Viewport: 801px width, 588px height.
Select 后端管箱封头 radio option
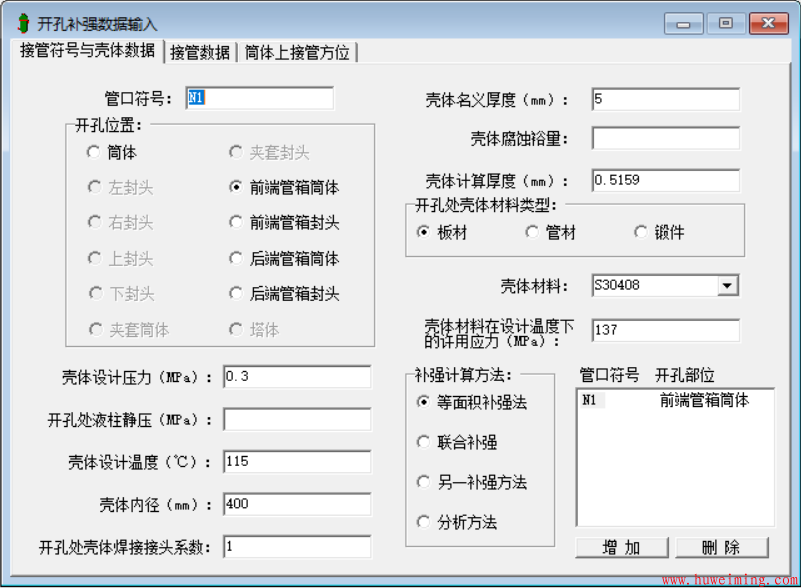tap(236, 293)
